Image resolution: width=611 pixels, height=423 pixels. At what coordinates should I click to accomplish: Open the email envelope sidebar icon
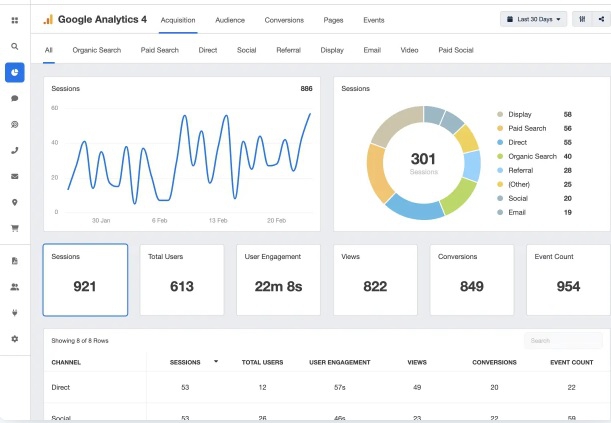click(x=15, y=176)
